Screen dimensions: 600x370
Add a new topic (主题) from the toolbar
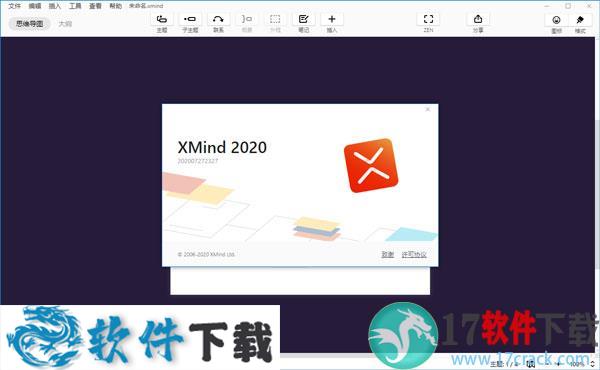point(162,19)
